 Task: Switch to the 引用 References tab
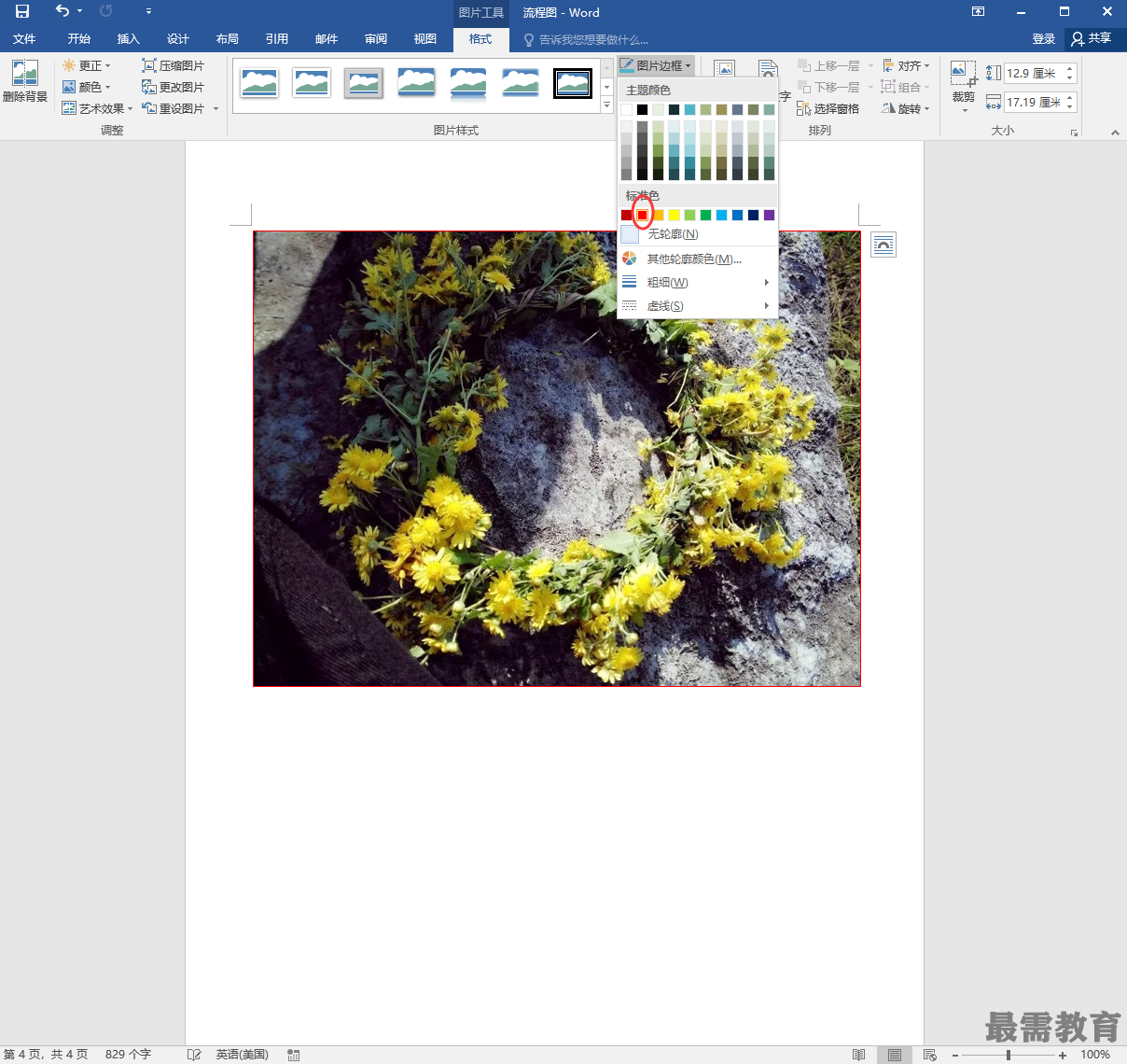coord(277,38)
